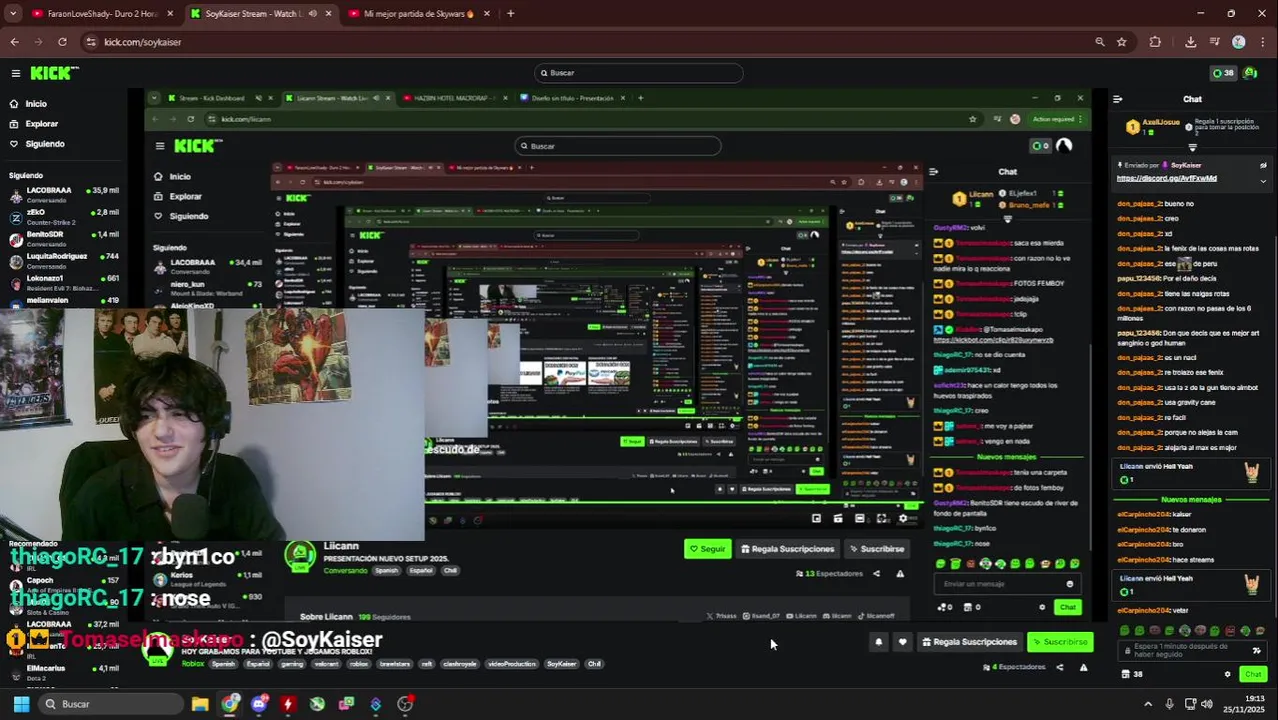Jump to Nuevos mensajes in chat

[1191, 499]
